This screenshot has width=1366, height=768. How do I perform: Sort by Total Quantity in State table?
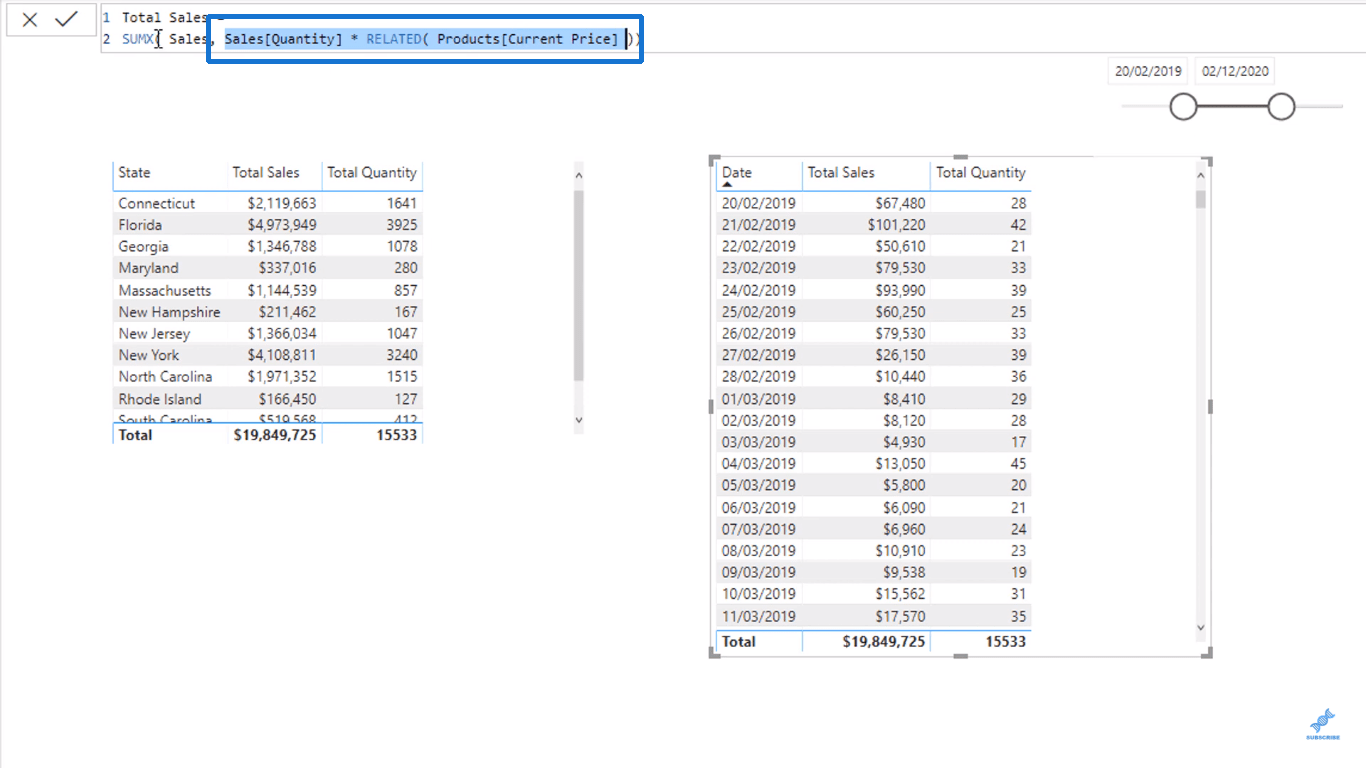coord(372,172)
